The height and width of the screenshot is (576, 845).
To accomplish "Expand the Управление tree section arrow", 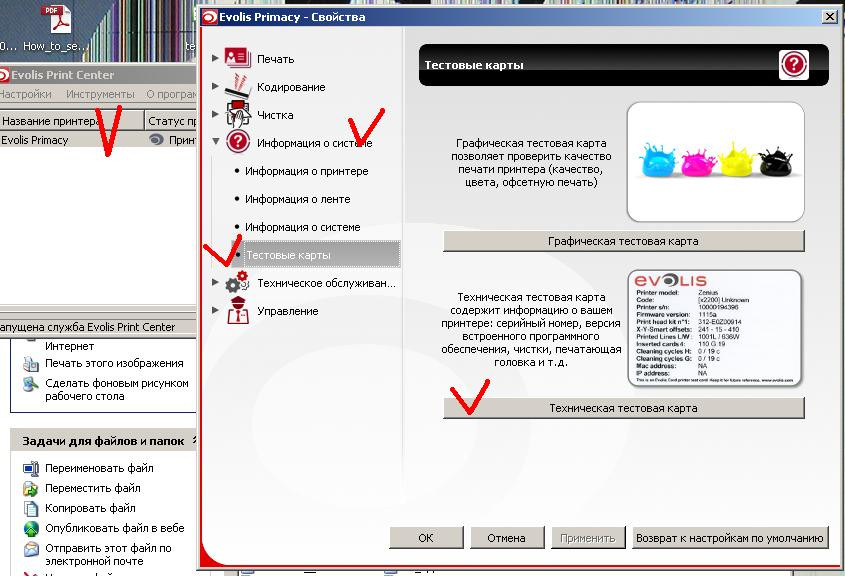I will coord(215,310).
